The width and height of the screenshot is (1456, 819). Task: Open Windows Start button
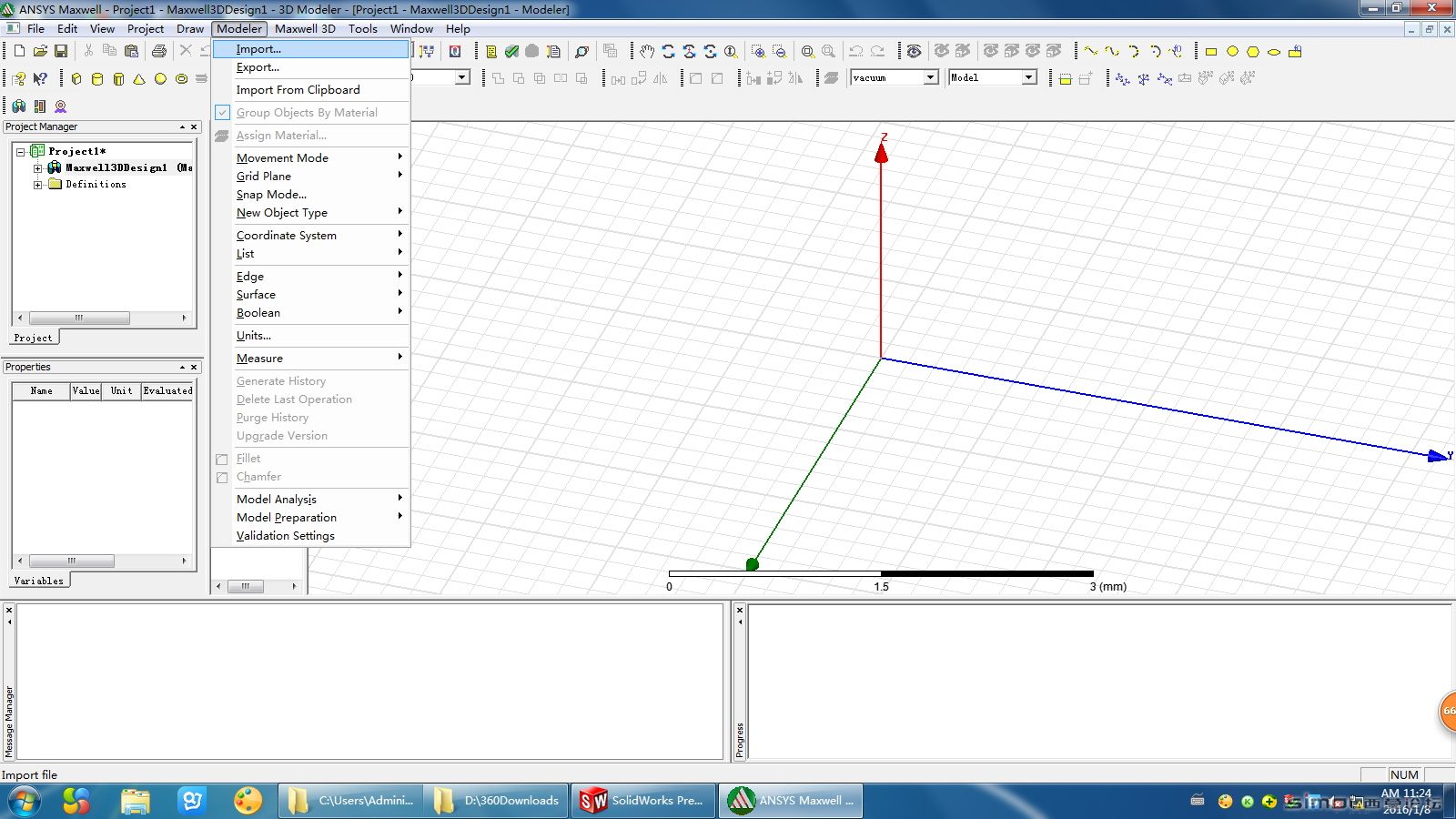tap(25, 801)
